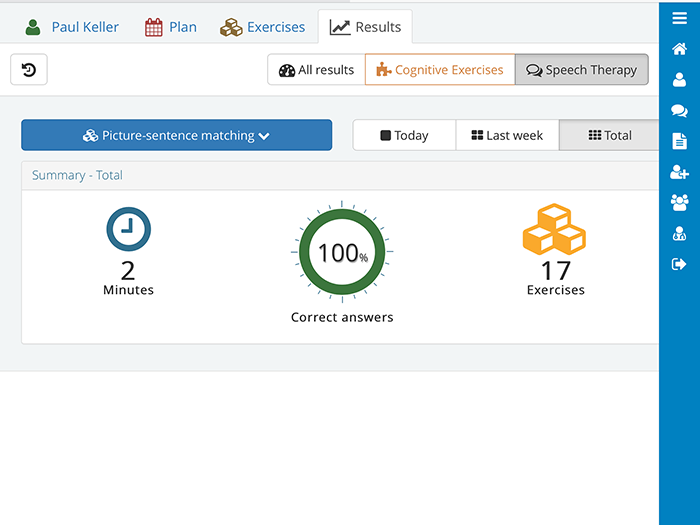The image size is (700, 525).
Task: Open the document icon in the sidebar
Action: pos(679,142)
